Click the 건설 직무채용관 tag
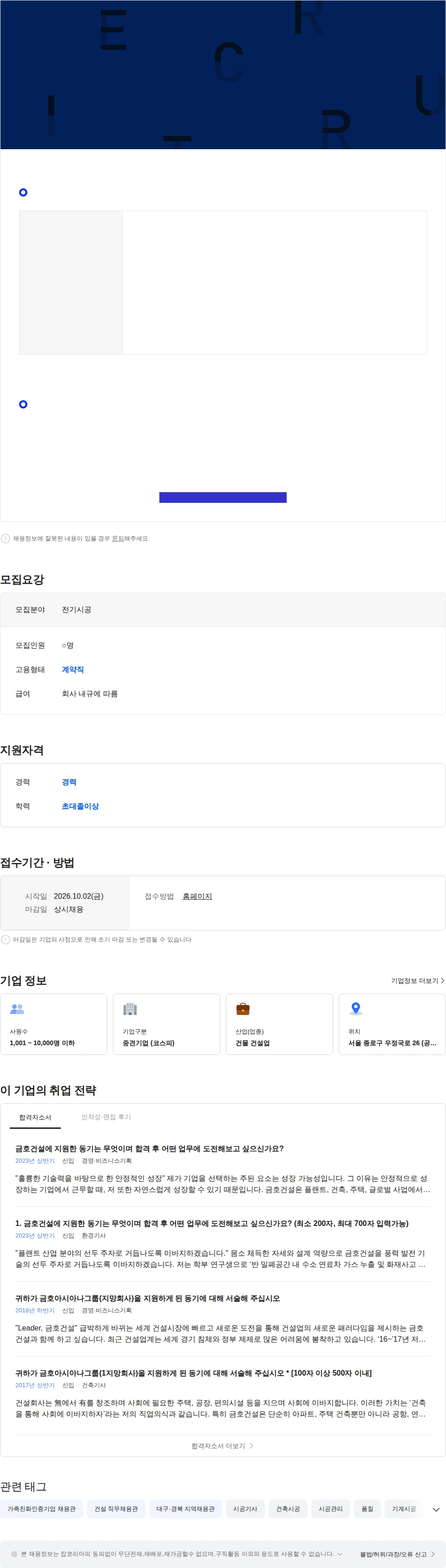Image resolution: width=446 pixels, height=1568 pixels. click(x=116, y=1509)
